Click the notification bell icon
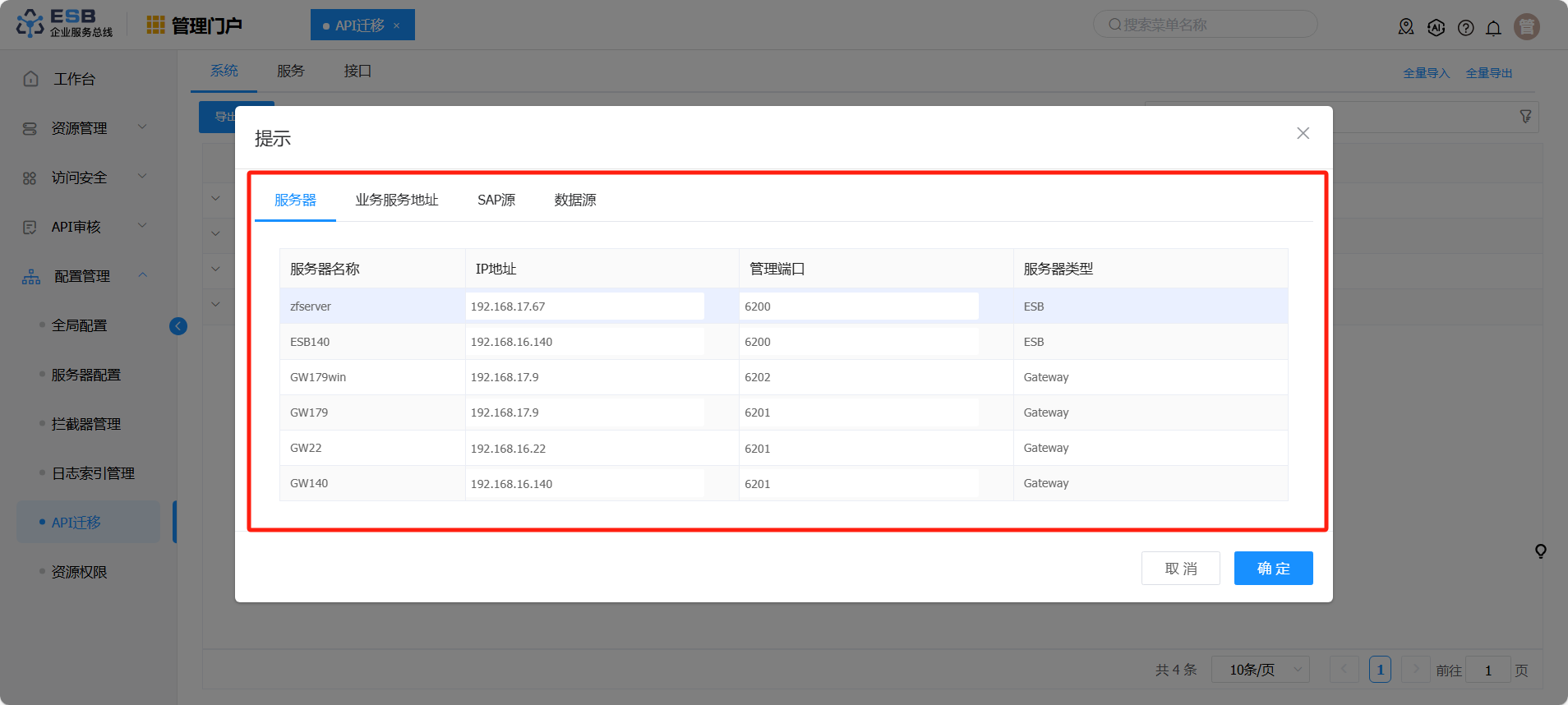Screen dimensions: 1568x705 click(x=1493, y=28)
